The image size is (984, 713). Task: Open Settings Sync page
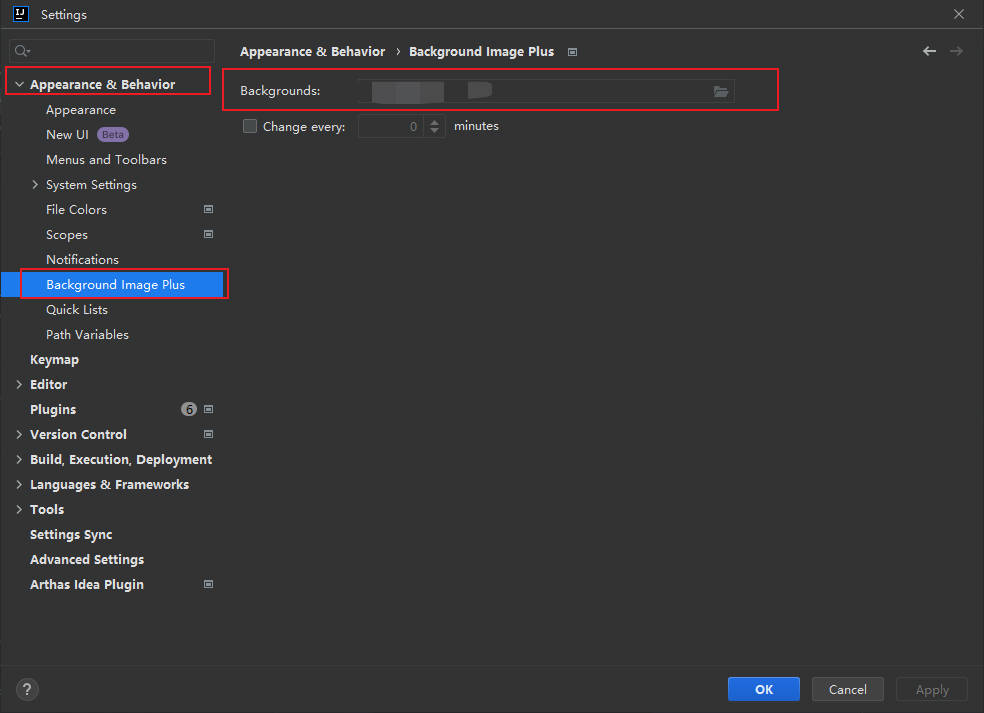(71, 535)
